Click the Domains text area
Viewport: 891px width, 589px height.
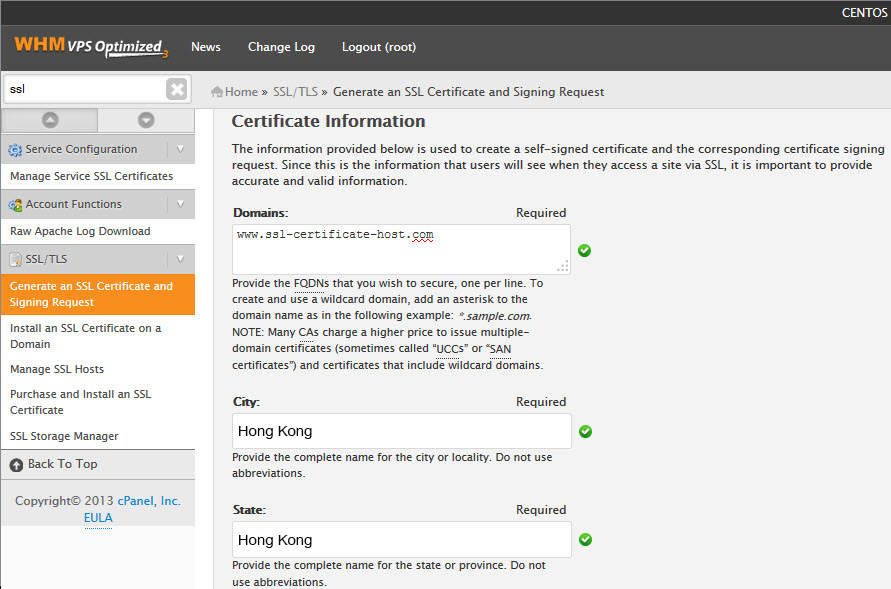(x=400, y=249)
